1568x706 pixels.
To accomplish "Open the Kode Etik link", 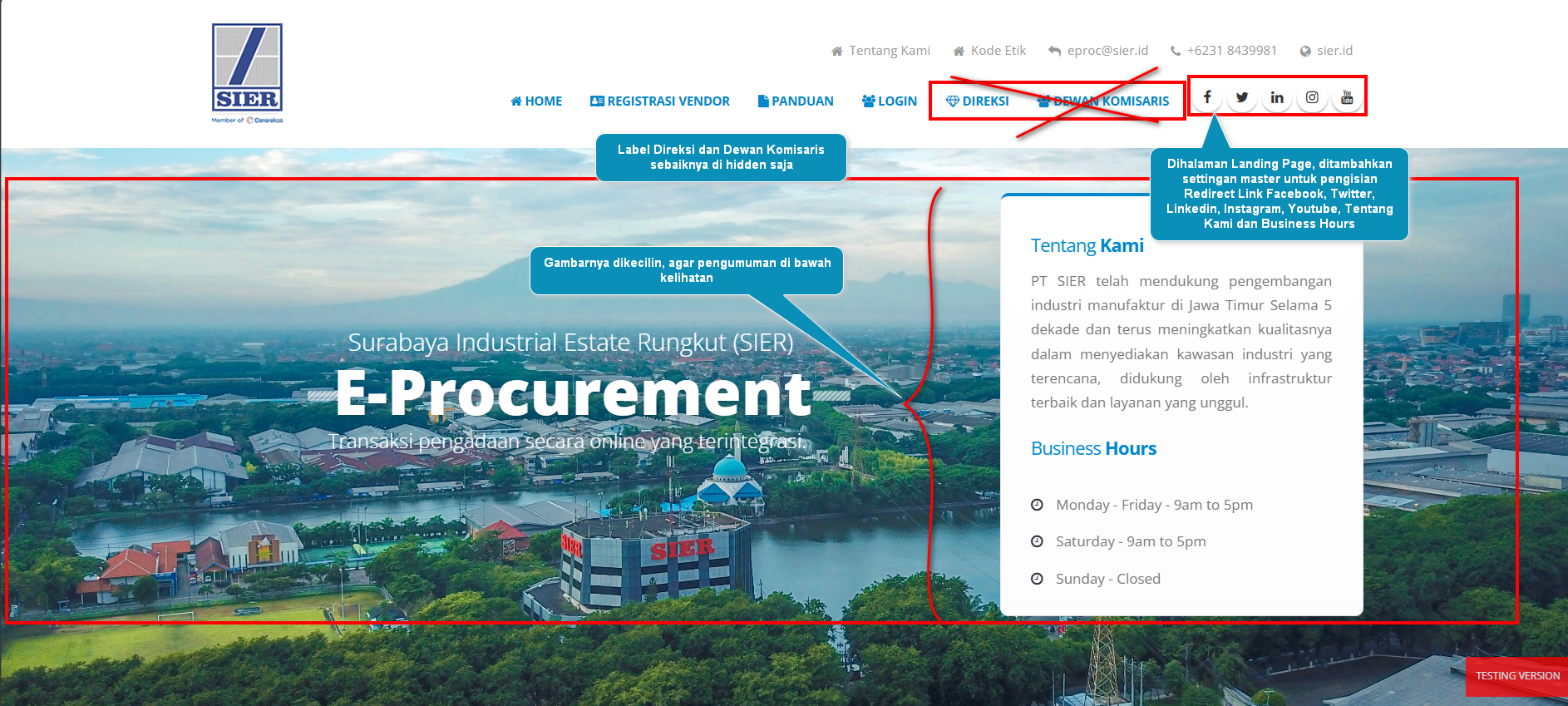I will click(x=990, y=51).
